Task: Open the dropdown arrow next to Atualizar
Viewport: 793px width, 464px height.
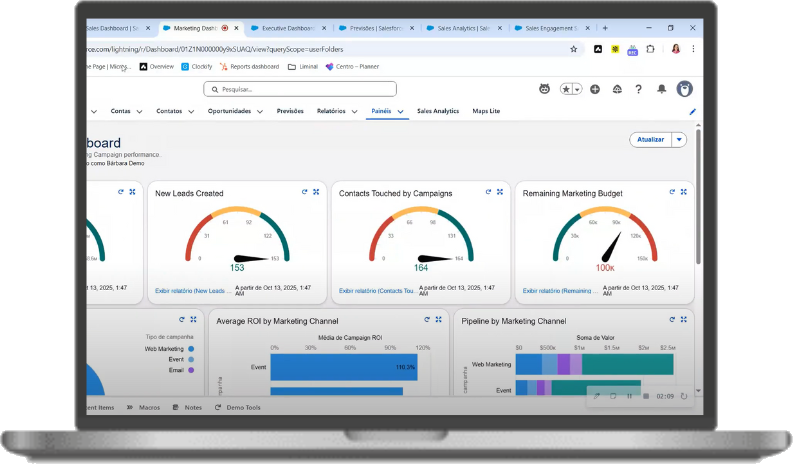Action: 679,140
